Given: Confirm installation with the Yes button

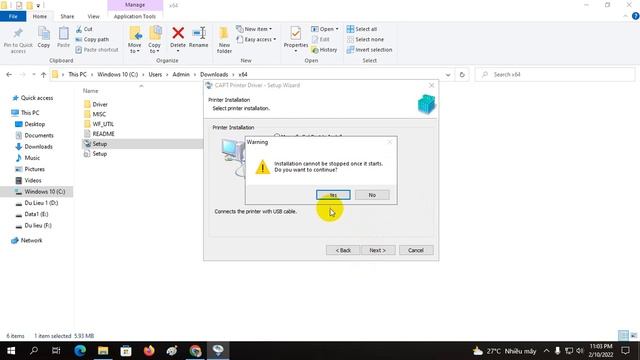Looking at the screenshot, I should pyautogui.click(x=333, y=195).
